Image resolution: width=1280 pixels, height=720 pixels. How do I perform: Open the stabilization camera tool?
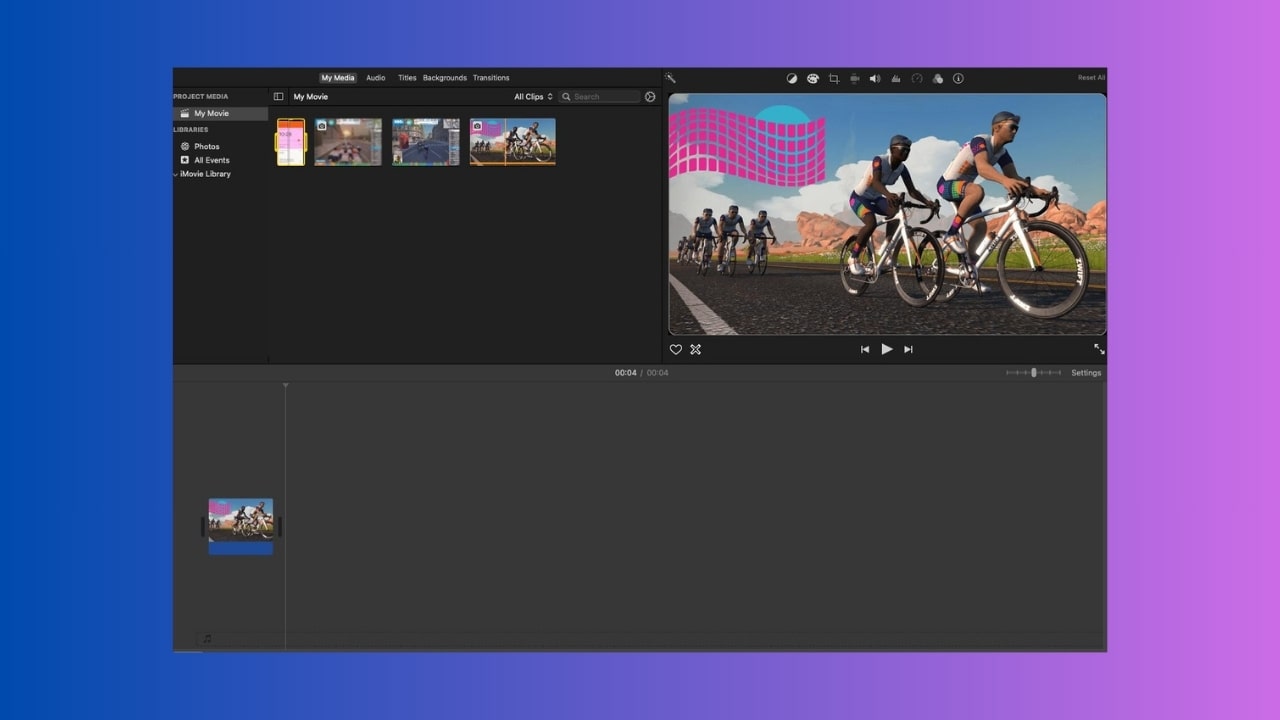point(855,78)
